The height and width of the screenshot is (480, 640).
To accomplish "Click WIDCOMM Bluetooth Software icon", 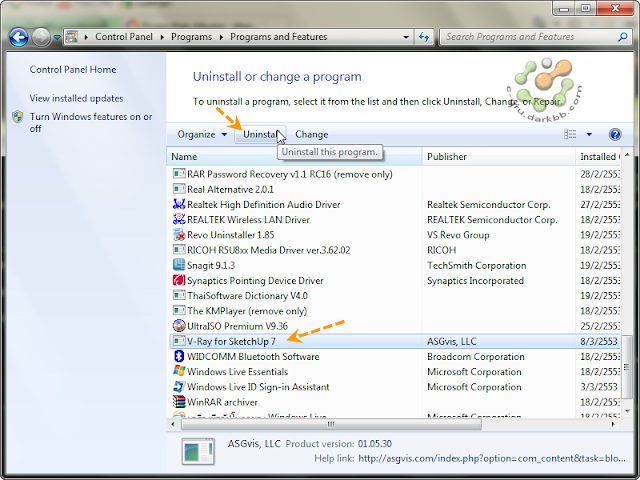I will [179, 356].
